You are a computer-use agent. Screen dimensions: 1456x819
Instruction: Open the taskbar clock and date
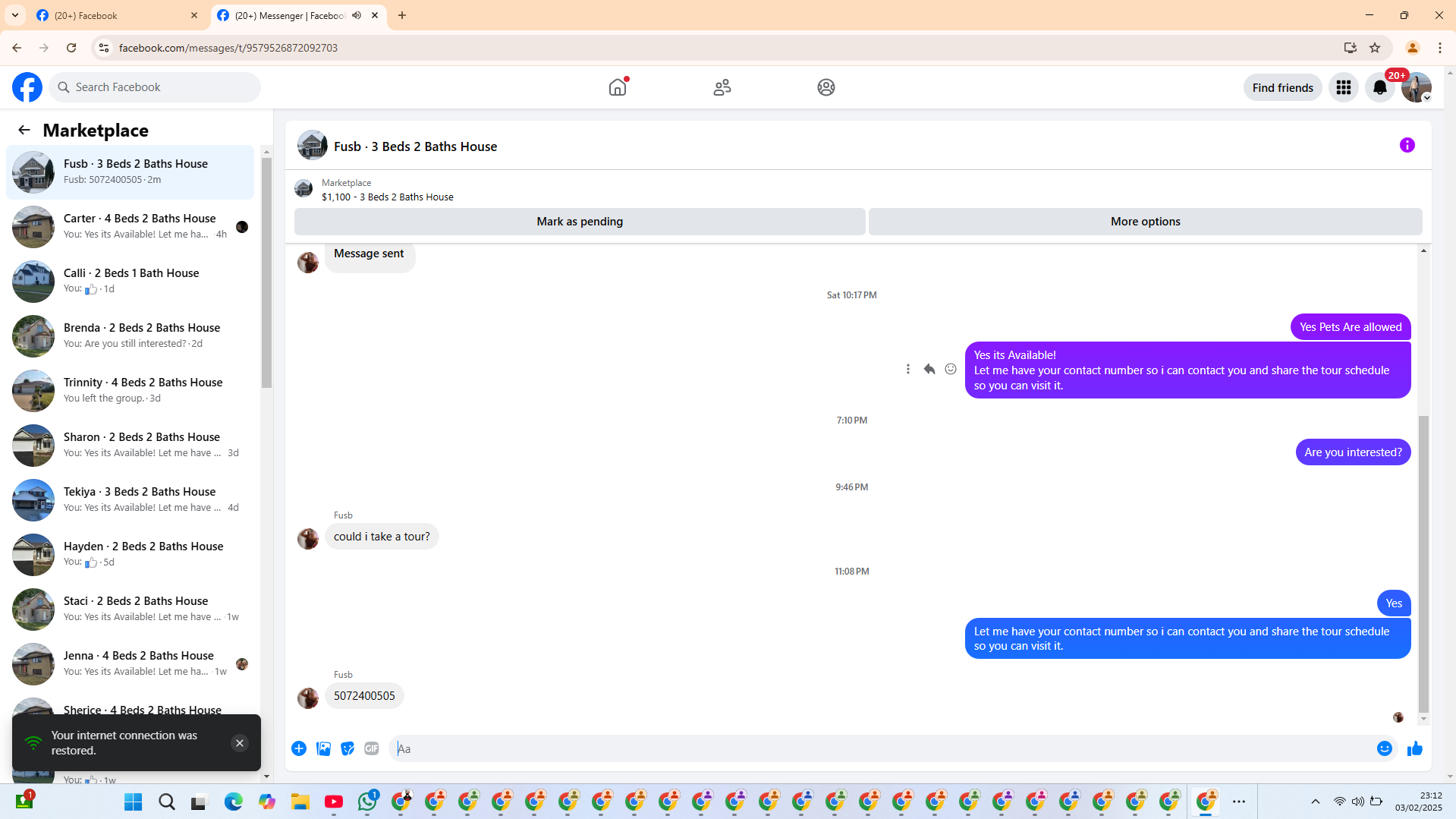click(x=1419, y=802)
